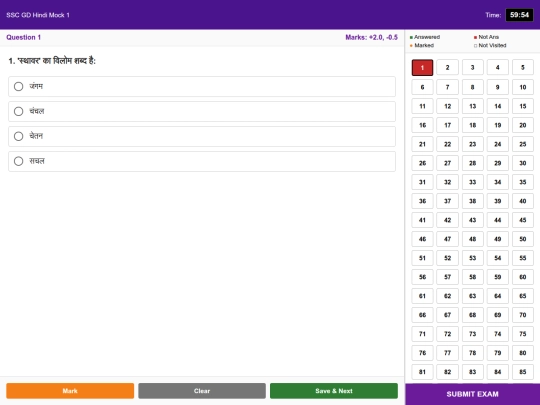Navigate to question 28
The height and width of the screenshot is (405, 540).
[472, 163]
